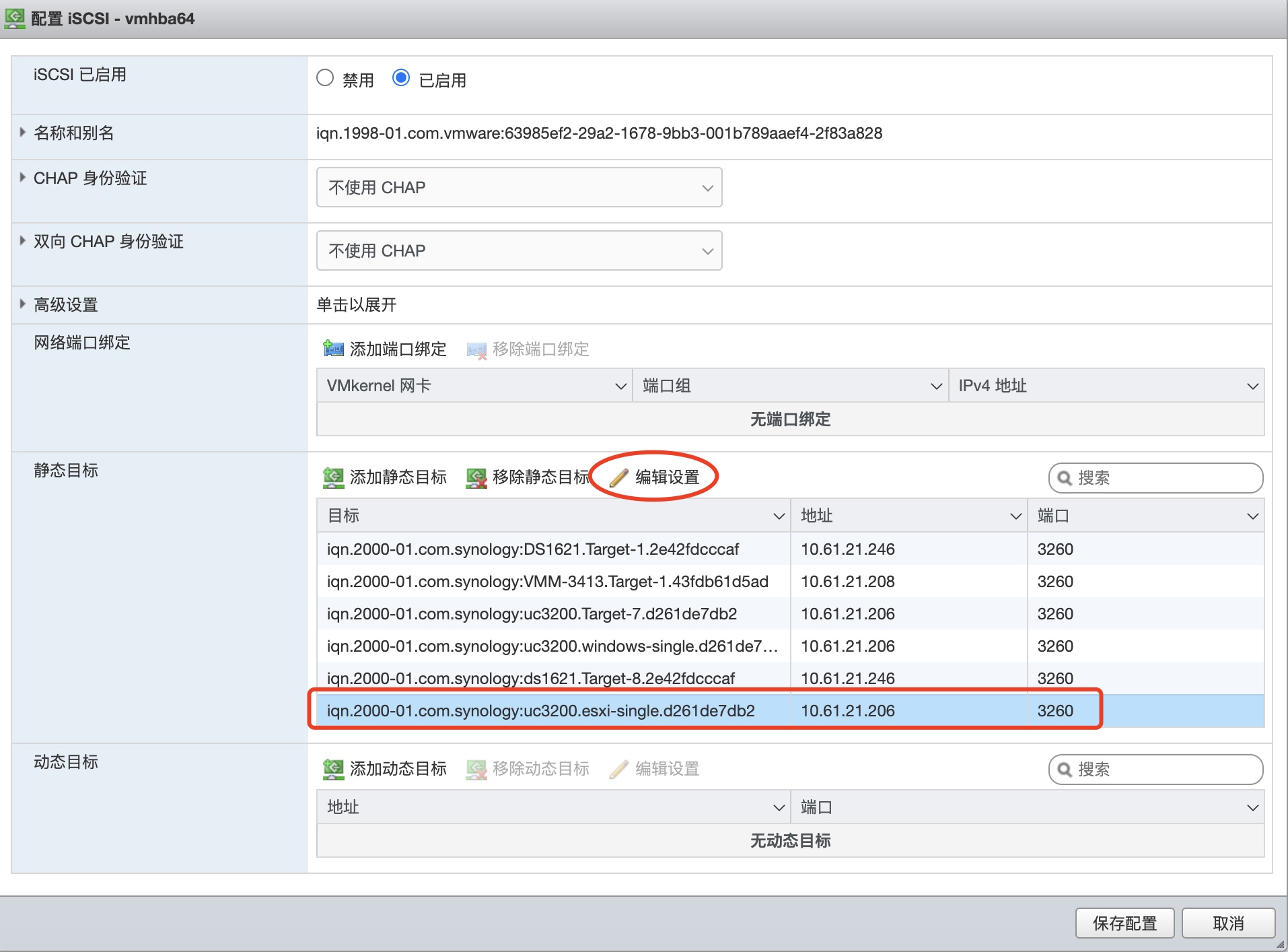Click the iSCSI configuration title bar icon
The width and height of the screenshot is (1288, 952).
coord(15,18)
